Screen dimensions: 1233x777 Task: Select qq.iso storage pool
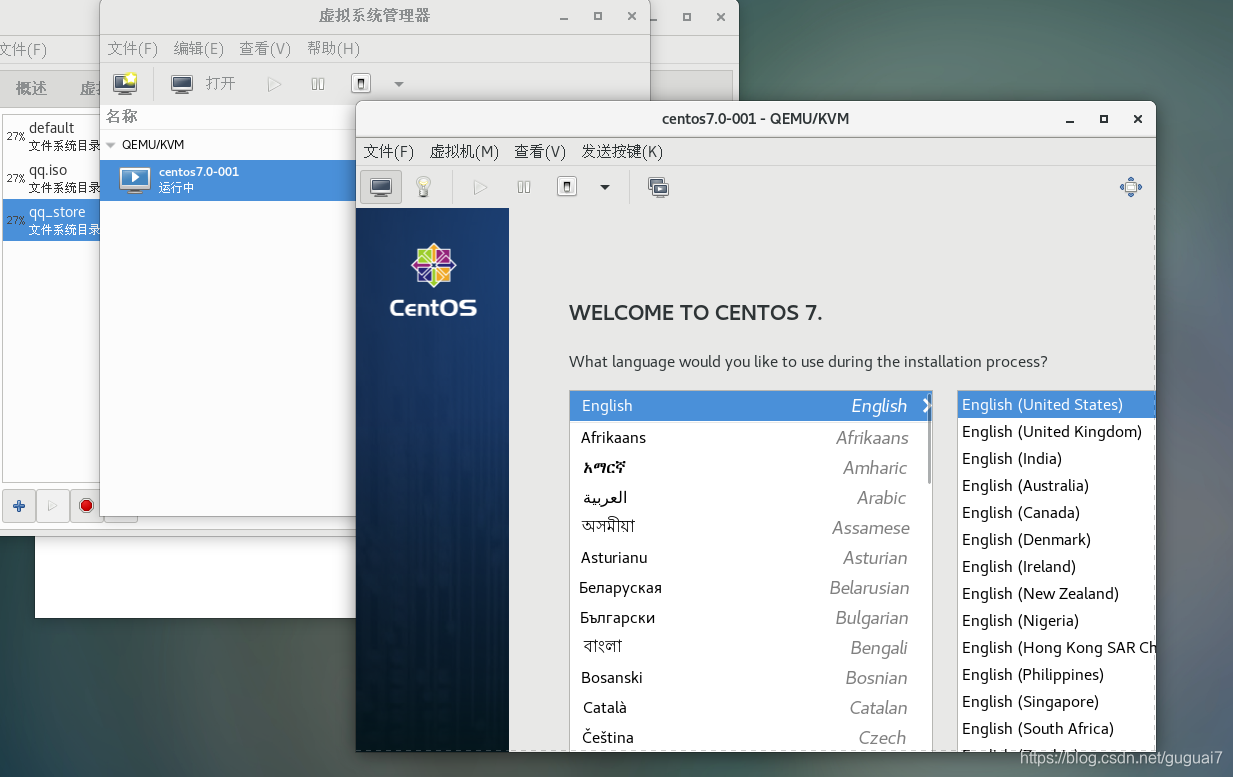click(52, 178)
